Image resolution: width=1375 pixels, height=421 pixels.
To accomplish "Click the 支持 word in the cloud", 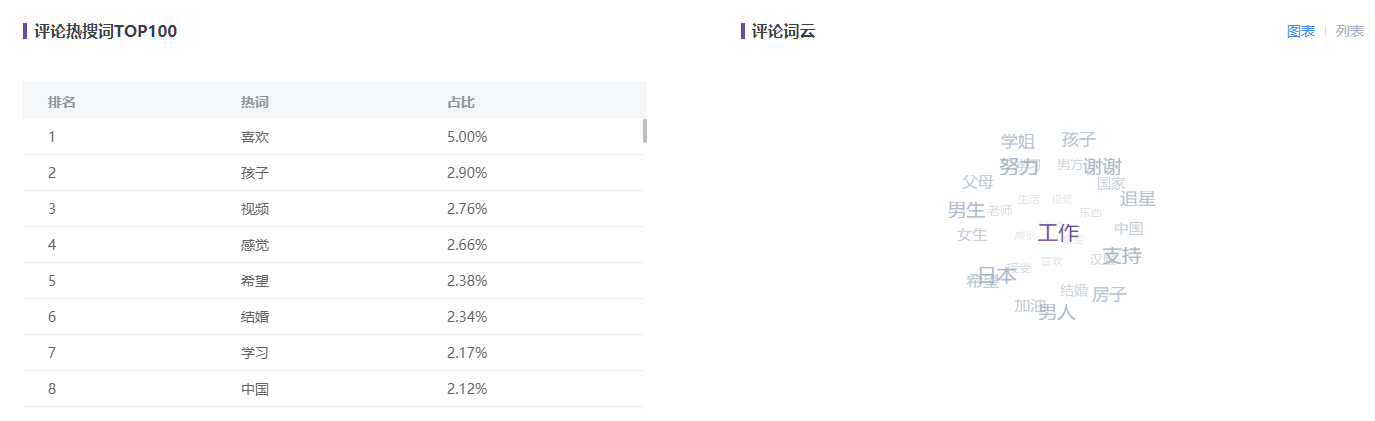I will 1122,256.
